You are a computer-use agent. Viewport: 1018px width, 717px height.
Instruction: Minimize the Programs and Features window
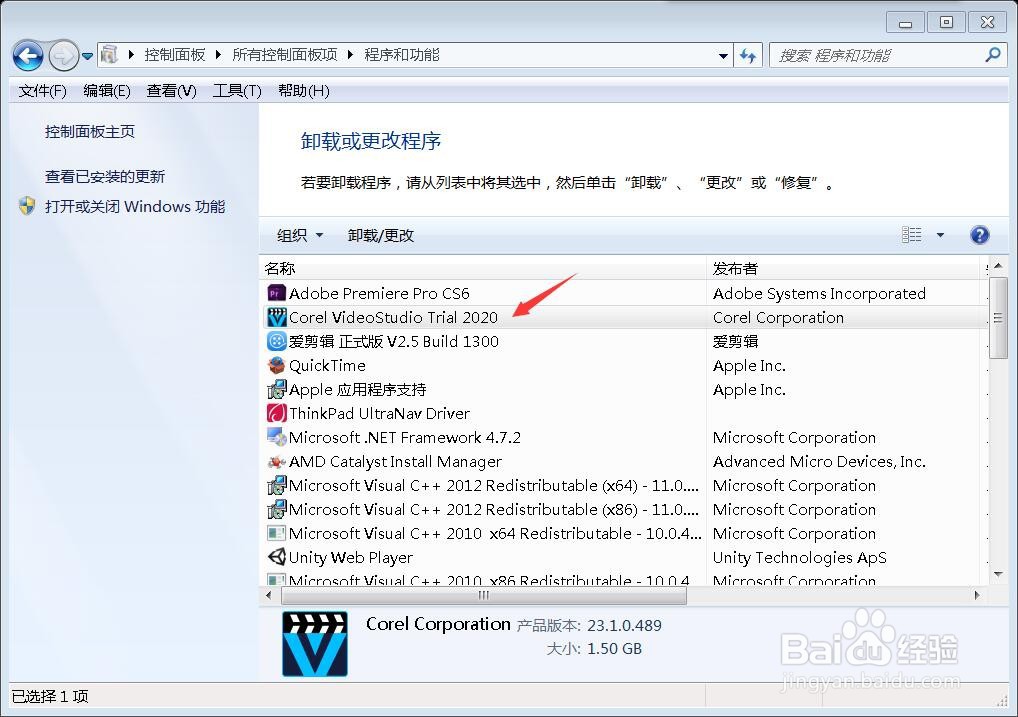point(905,23)
